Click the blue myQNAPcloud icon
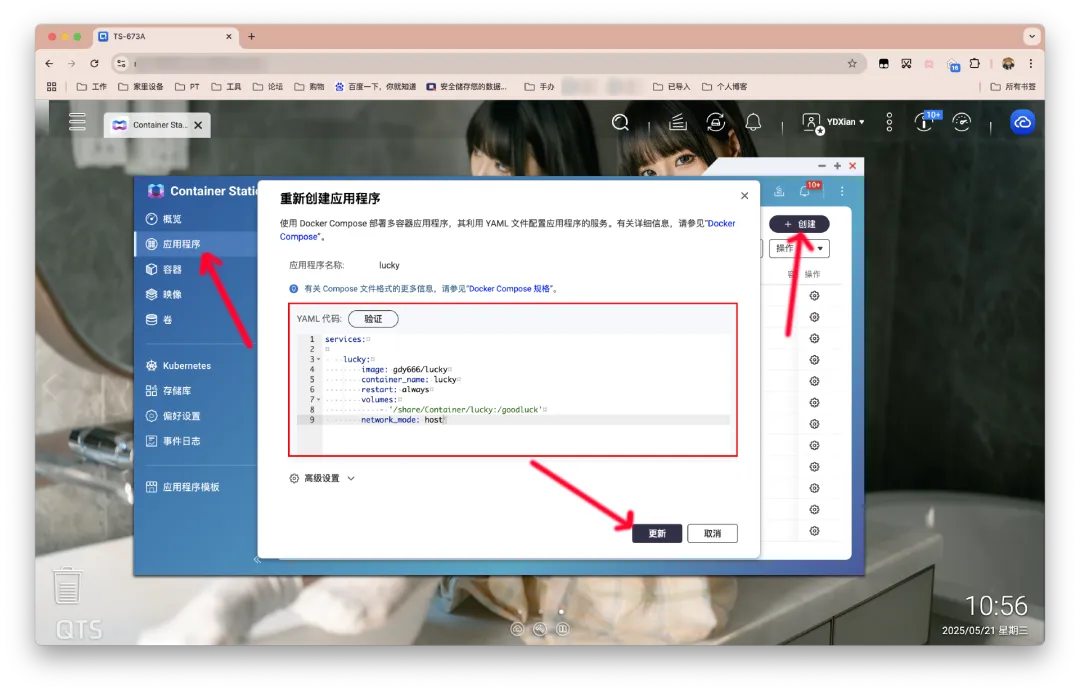Image resolution: width=1080 pixels, height=692 pixels. coord(1021,122)
